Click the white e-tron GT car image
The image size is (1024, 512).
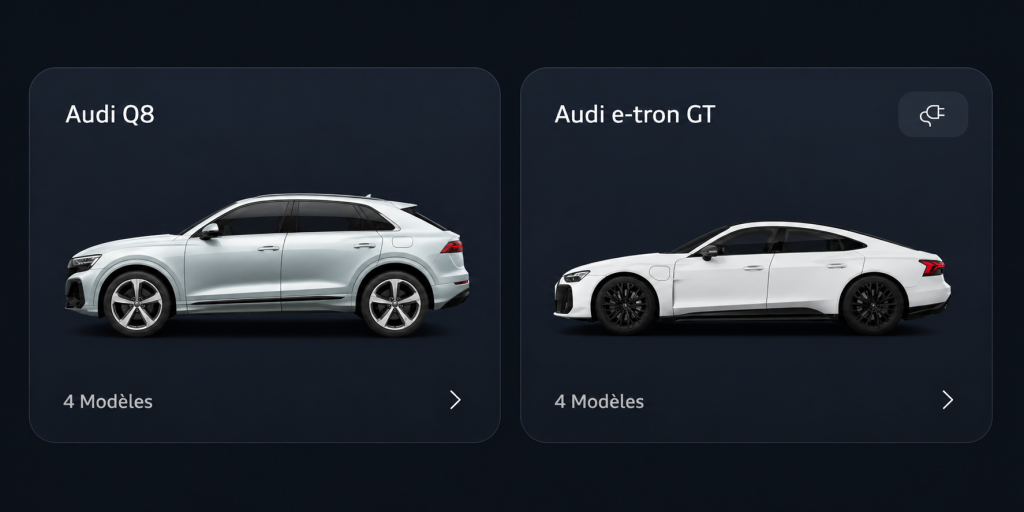pos(752,278)
